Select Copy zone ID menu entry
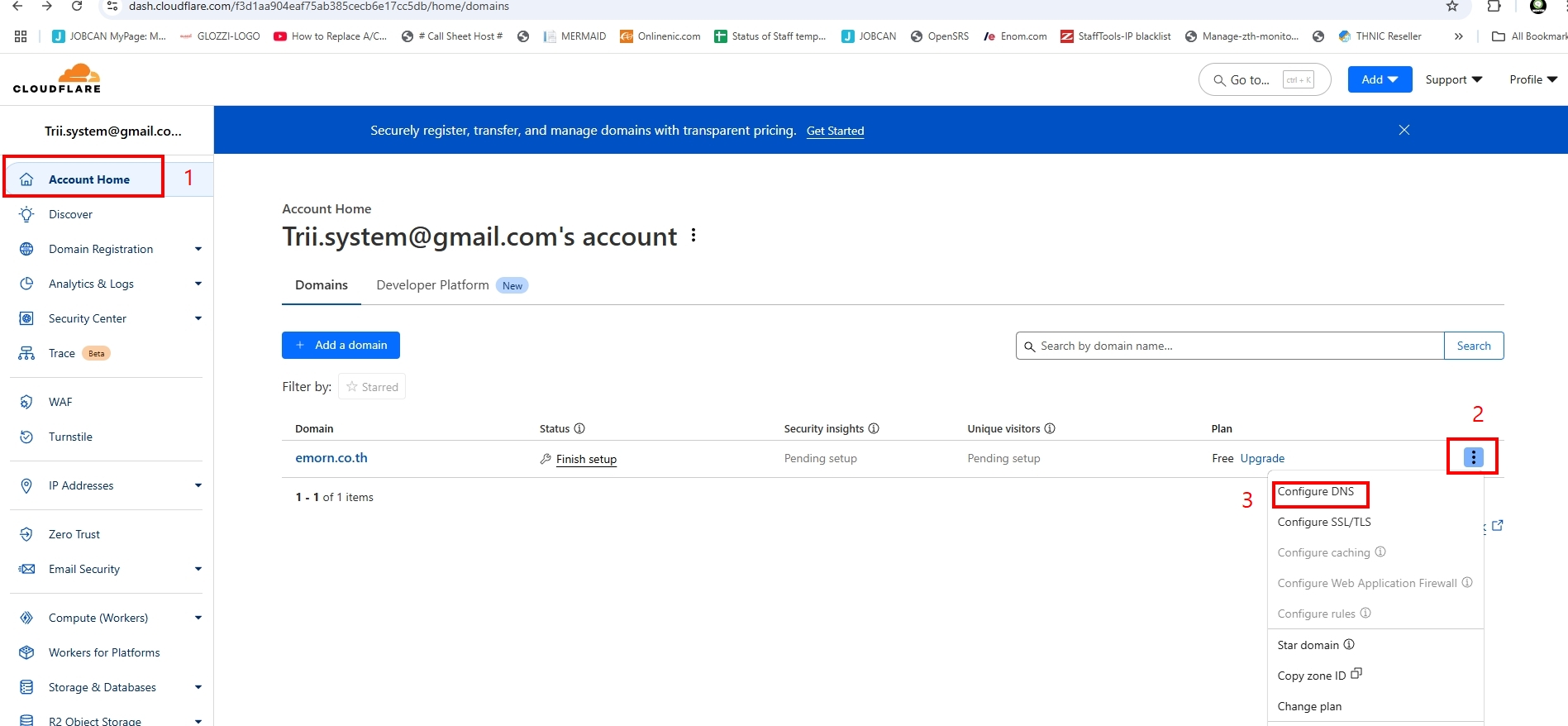This screenshot has width=1568, height=726. (1312, 676)
